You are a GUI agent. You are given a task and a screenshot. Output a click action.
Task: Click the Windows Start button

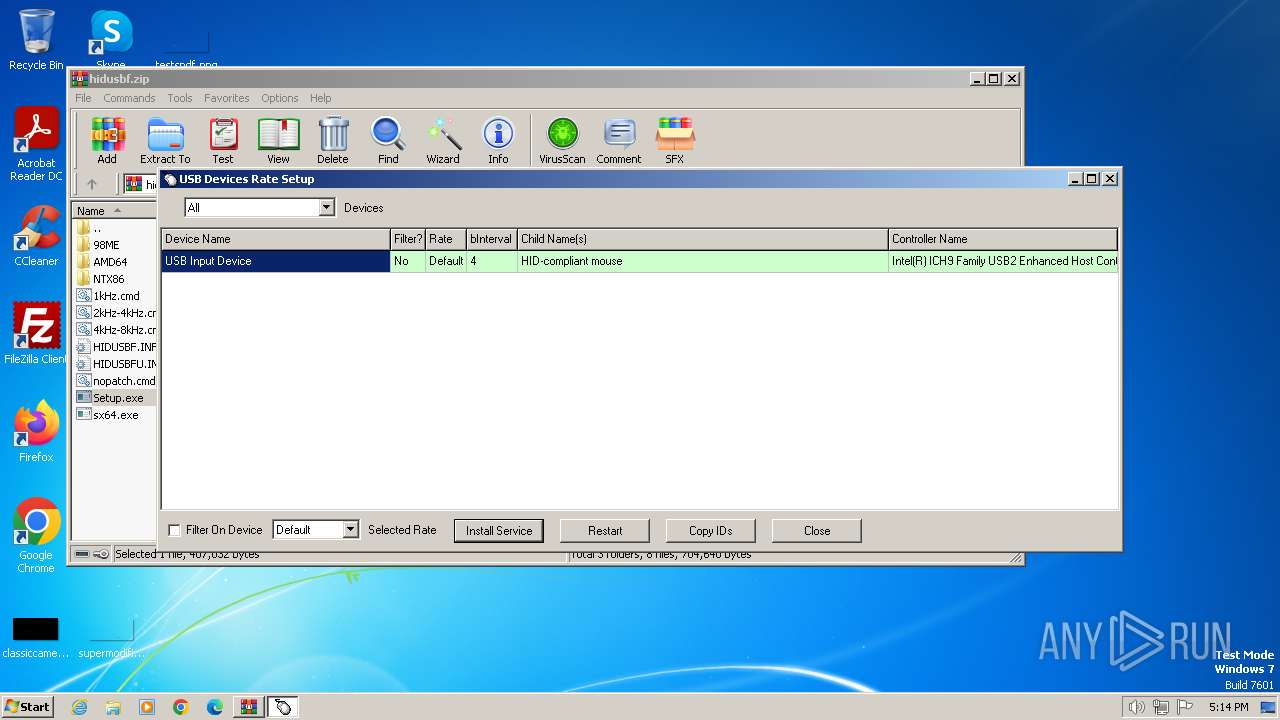[x=27, y=707]
